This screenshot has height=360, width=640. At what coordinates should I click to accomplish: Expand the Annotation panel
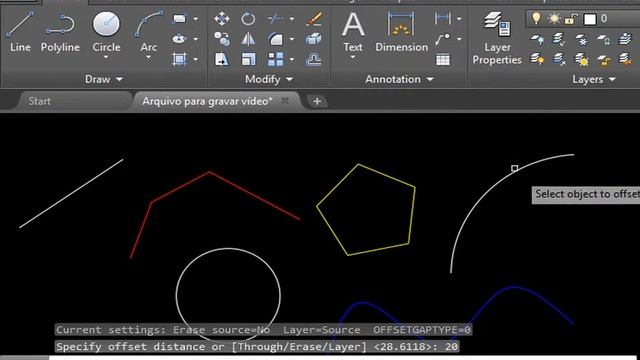[x=399, y=79]
